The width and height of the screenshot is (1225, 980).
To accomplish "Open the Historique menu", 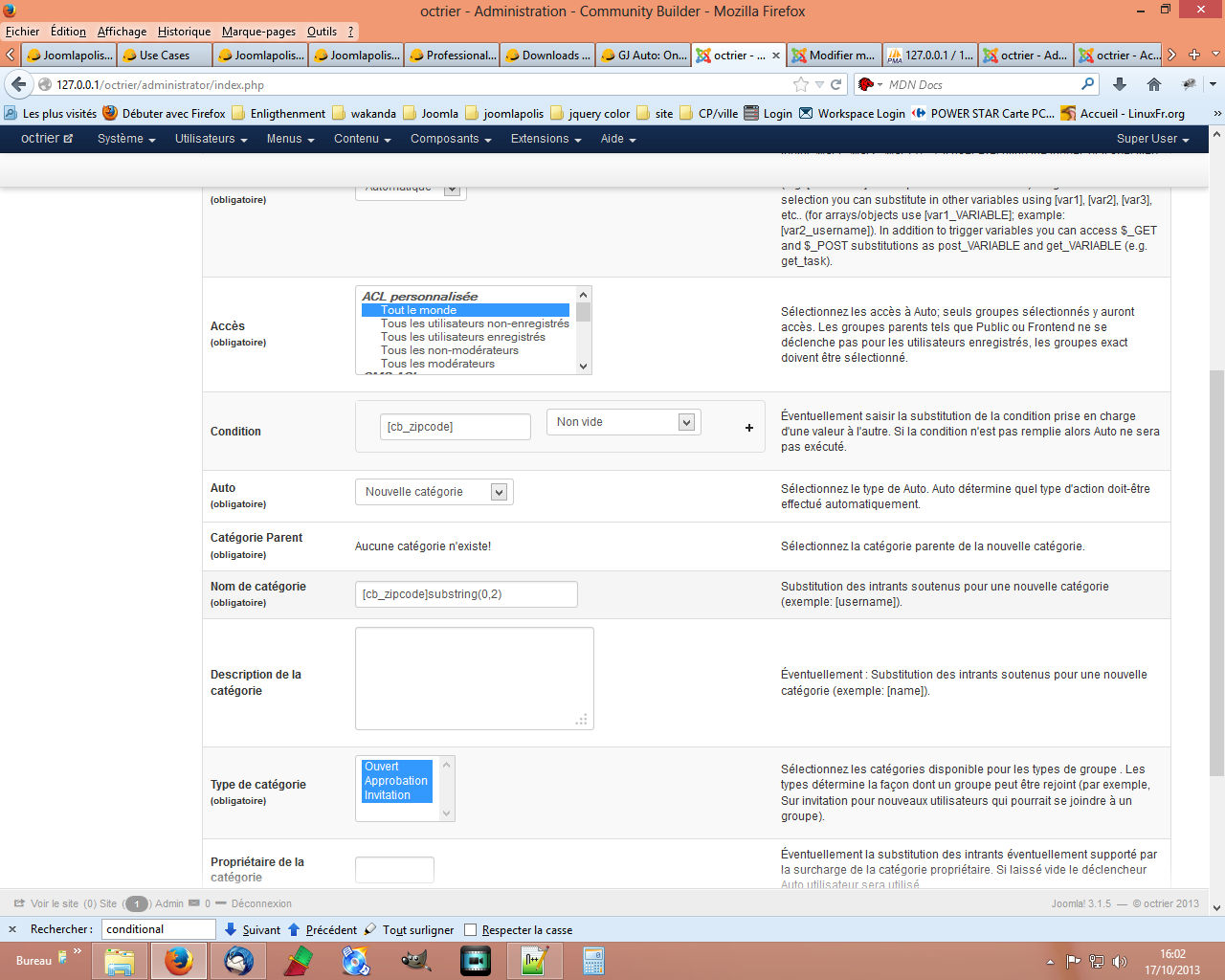I will tap(184, 32).
